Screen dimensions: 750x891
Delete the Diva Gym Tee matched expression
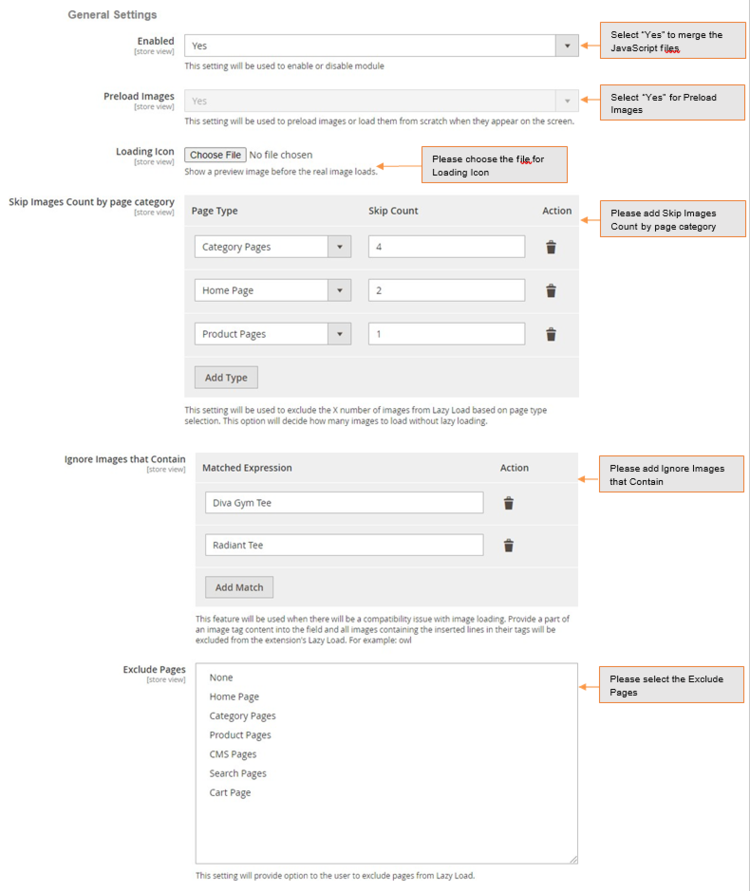point(509,503)
